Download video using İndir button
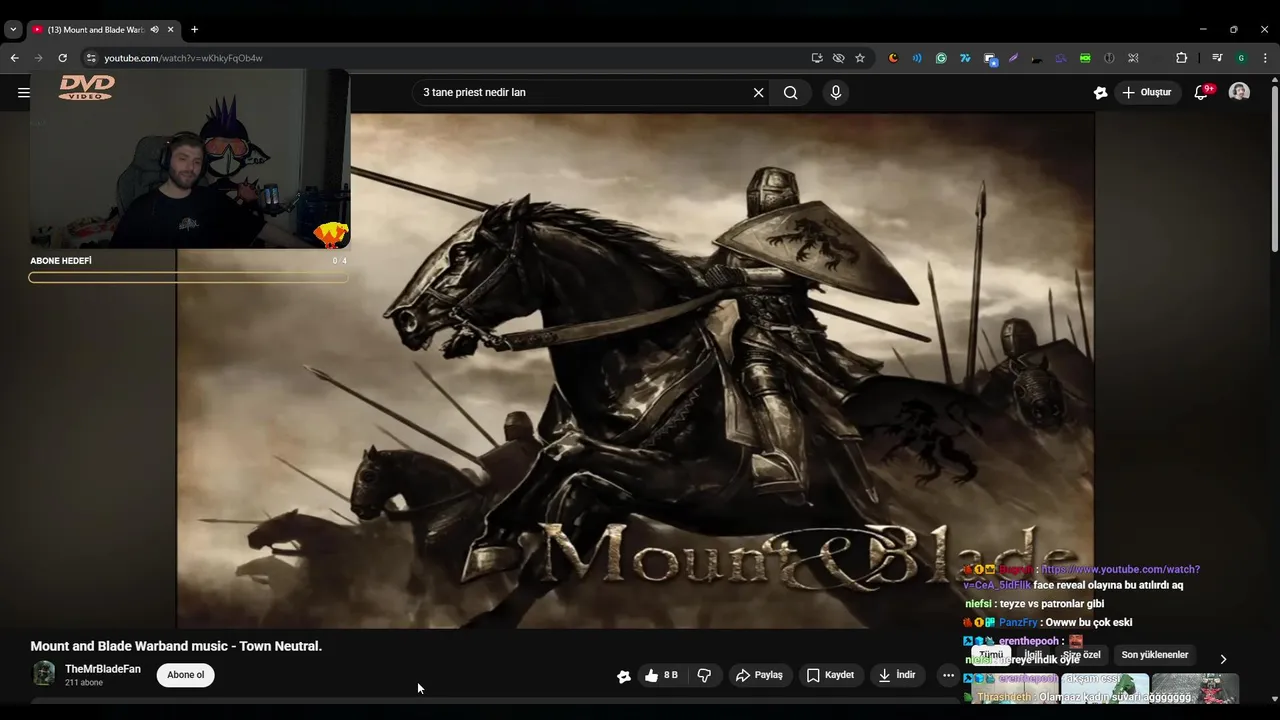This screenshot has width=1280, height=720. tap(897, 675)
